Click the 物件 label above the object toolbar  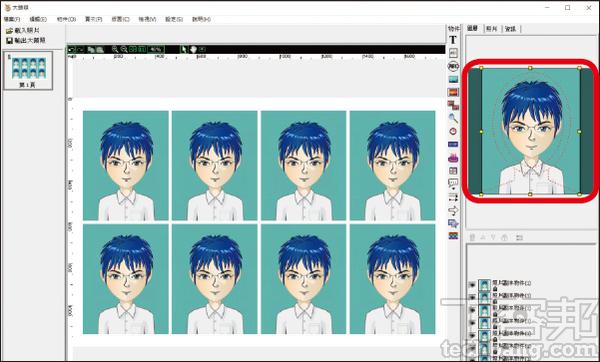pyautogui.click(x=453, y=29)
